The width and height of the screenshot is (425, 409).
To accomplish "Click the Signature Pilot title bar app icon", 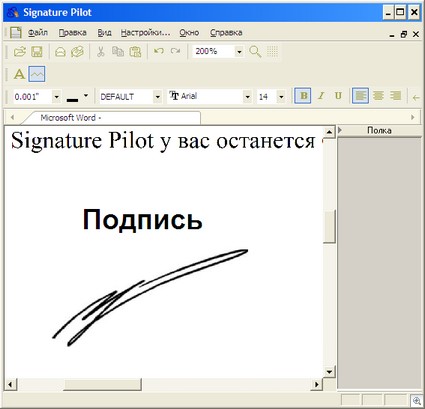I will (13, 13).
